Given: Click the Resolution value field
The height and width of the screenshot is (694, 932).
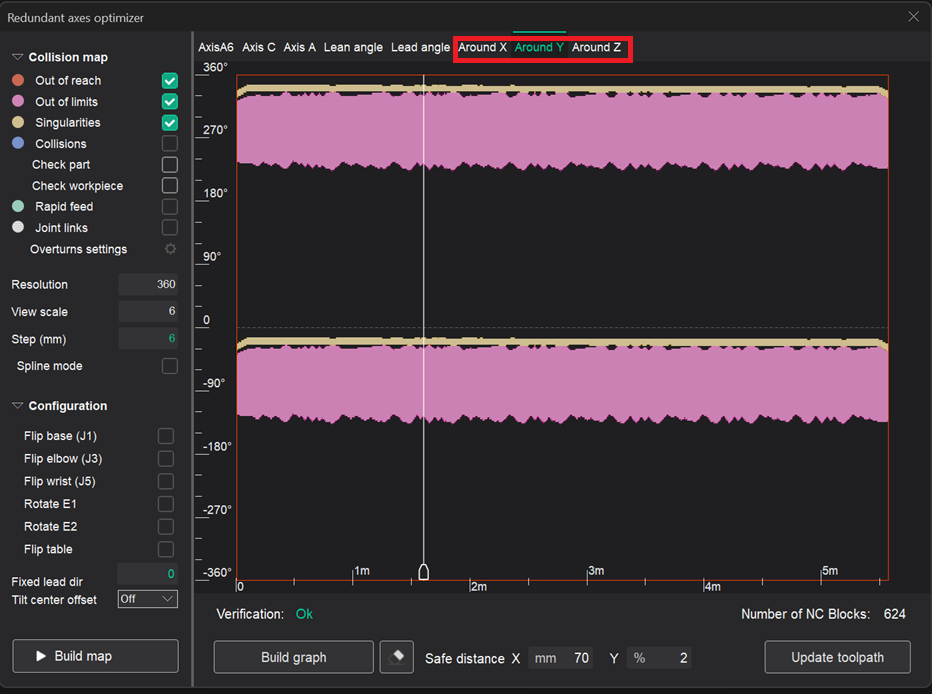Looking at the screenshot, I should [148, 285].
